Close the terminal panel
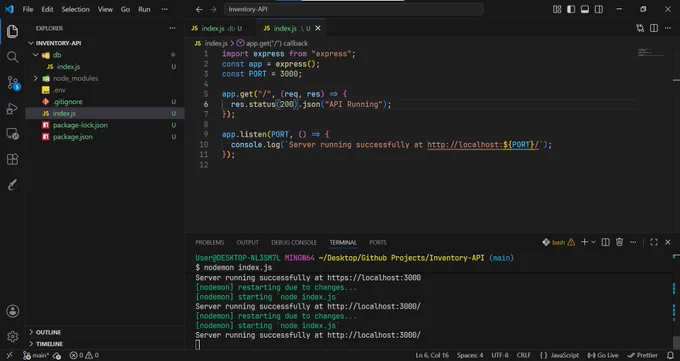Image resolution: width=680 pixels, height=361 pixels. [x=668, y=242]
